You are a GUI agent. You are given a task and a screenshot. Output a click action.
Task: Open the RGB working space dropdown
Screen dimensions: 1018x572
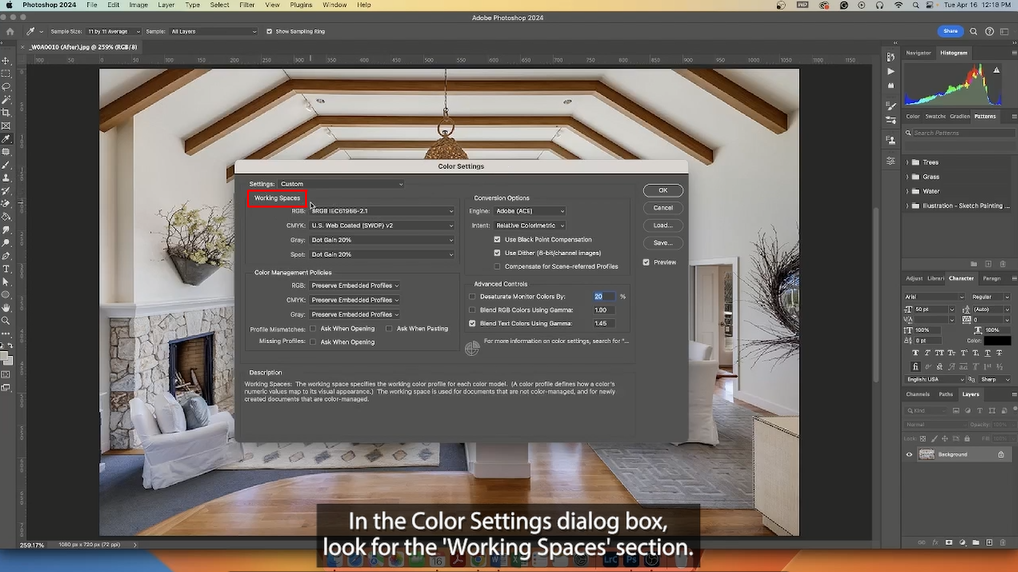click(382, 211)
